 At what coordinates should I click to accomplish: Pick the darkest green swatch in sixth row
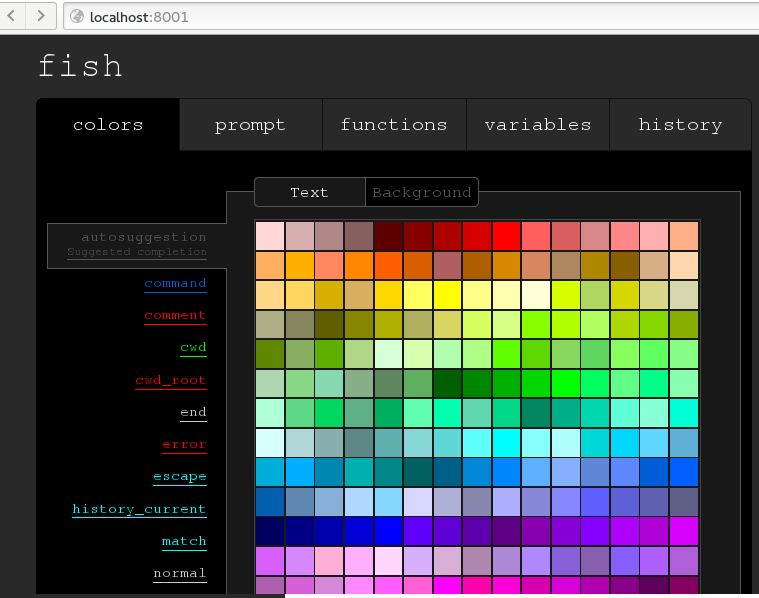(x=447, y=383)
